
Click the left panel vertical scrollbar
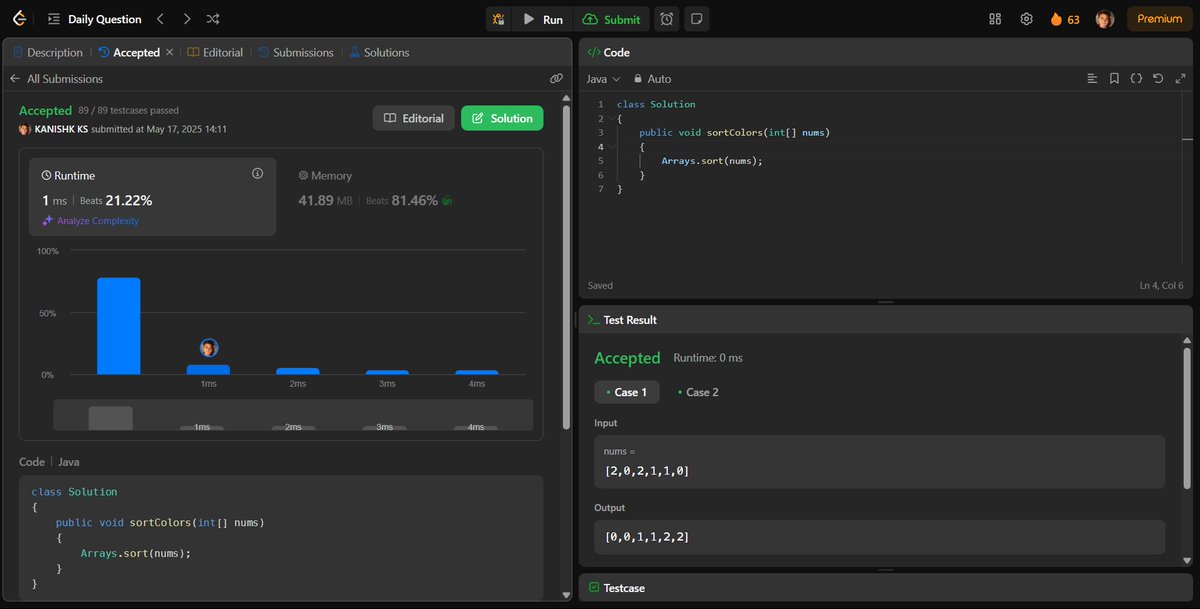pos(567,267)
